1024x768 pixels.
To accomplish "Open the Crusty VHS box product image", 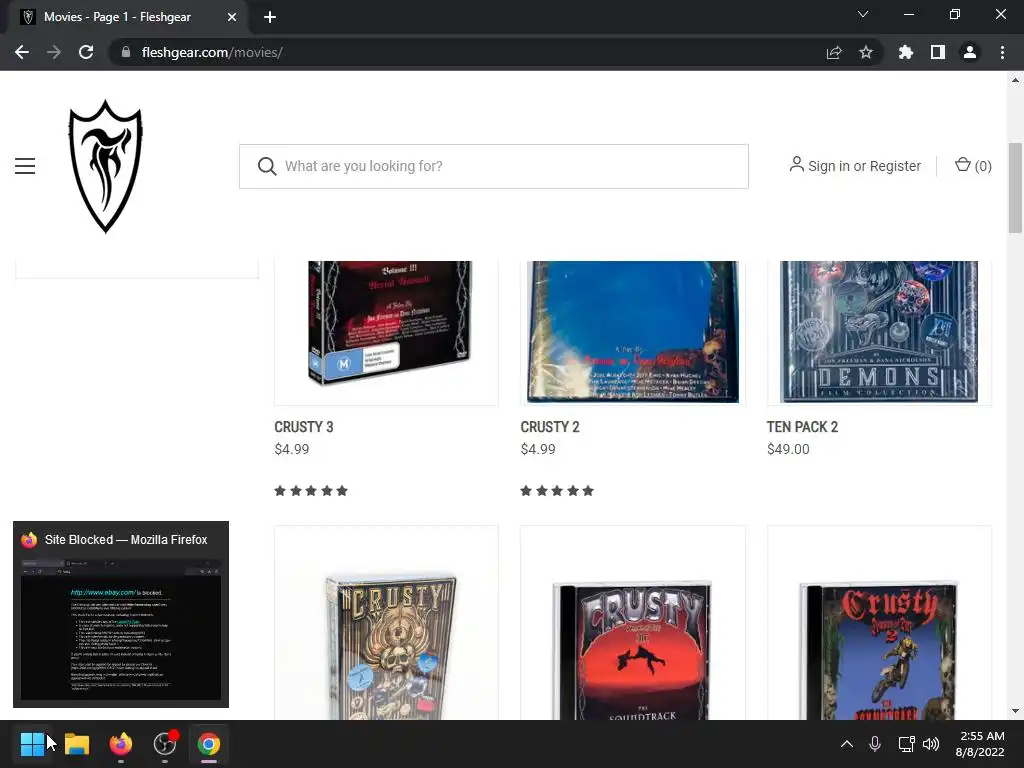I will [x=387, y=624].
